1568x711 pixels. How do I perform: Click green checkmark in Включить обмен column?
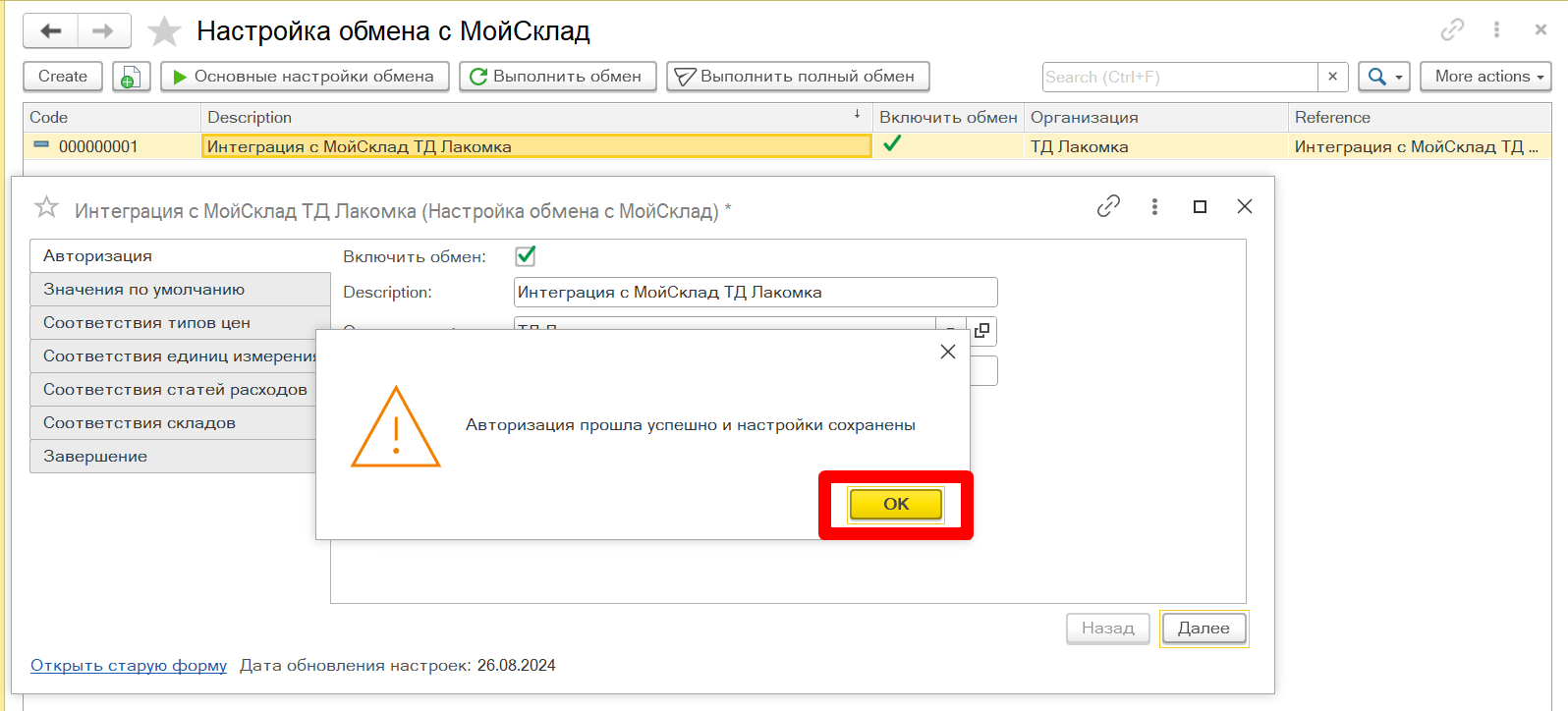(x=892, y=144)
